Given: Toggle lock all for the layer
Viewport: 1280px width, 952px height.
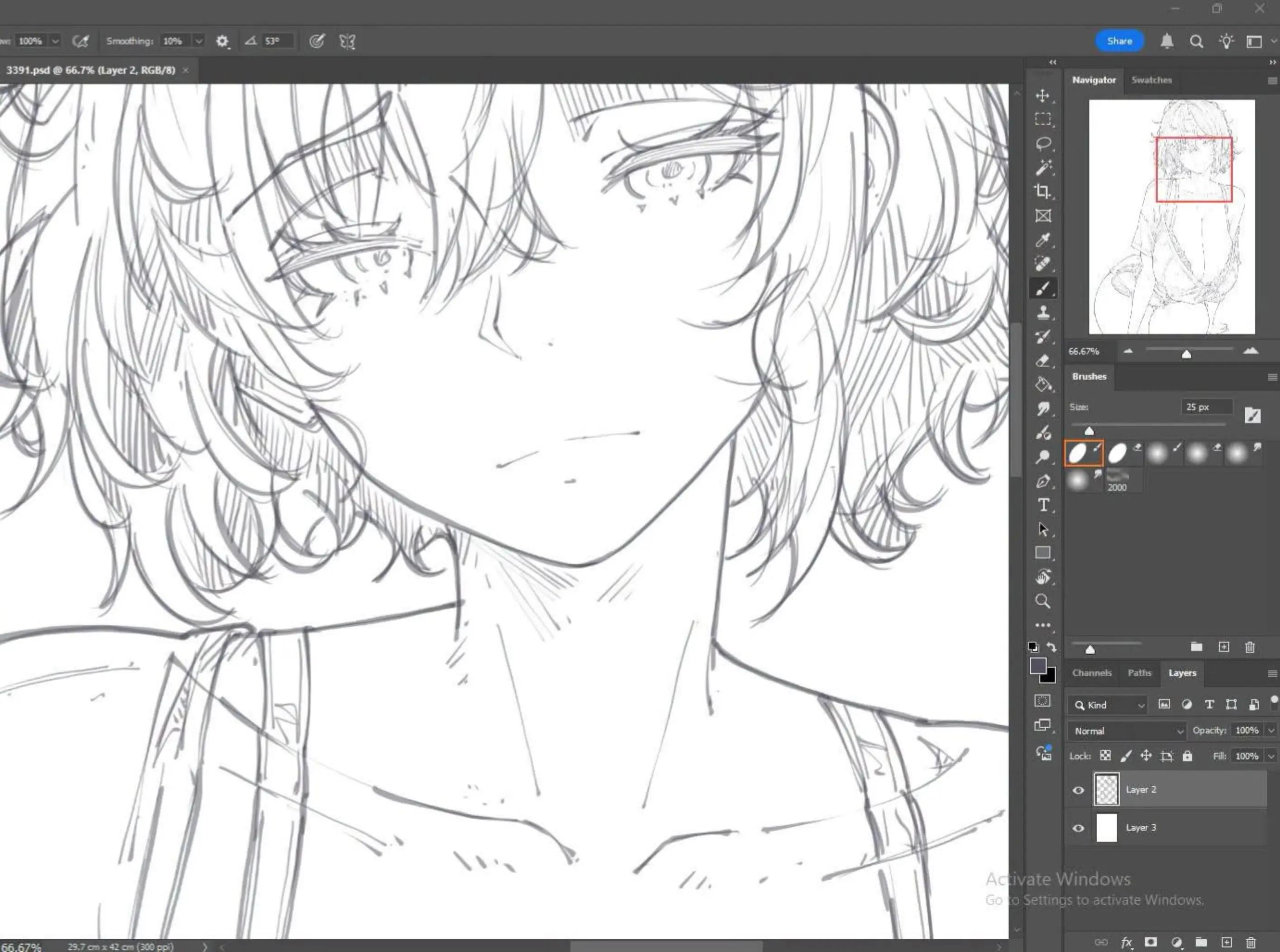Looking at the screenshot, I should (1187, 756).
